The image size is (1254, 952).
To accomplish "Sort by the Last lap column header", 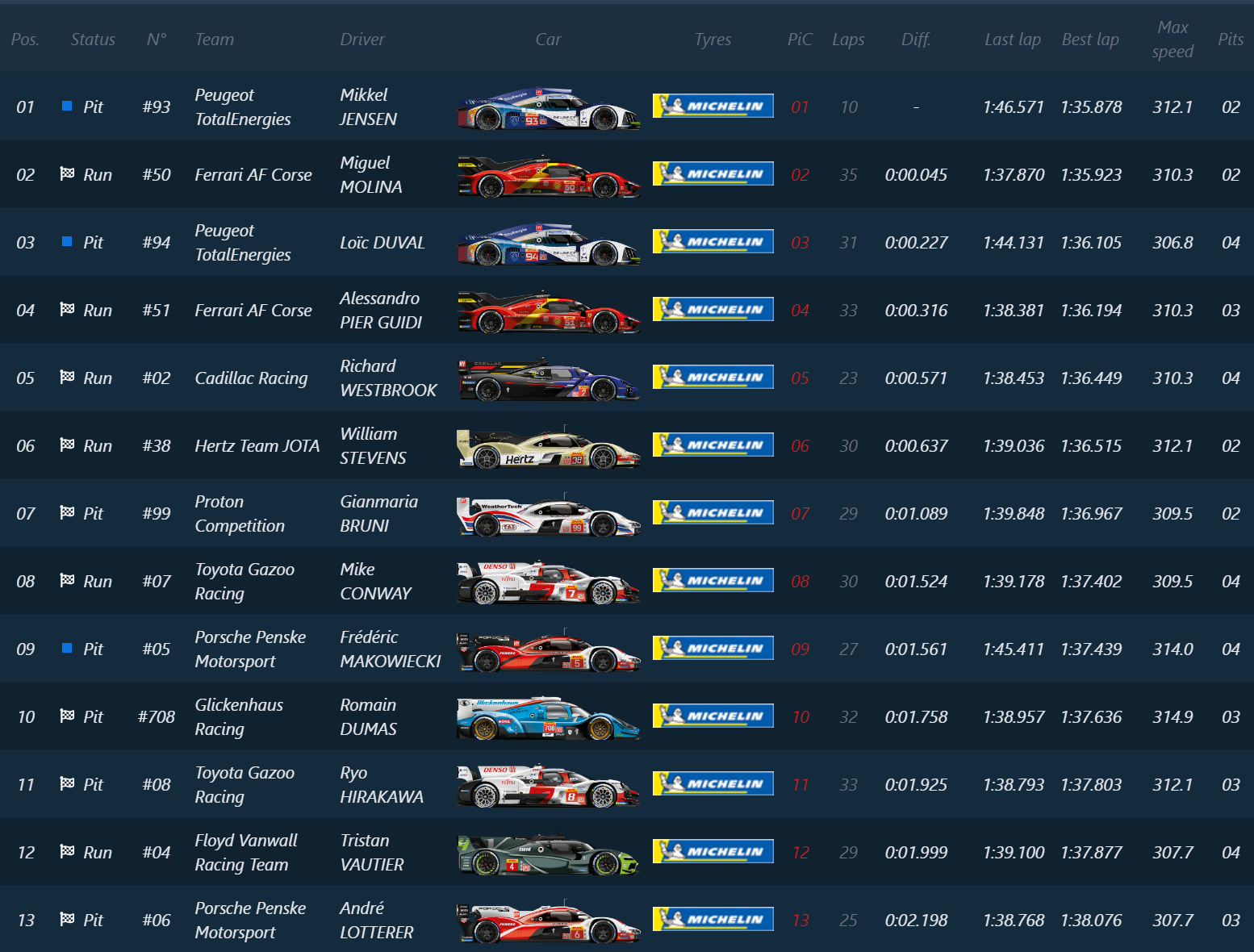I will (x=1013, y=40).
